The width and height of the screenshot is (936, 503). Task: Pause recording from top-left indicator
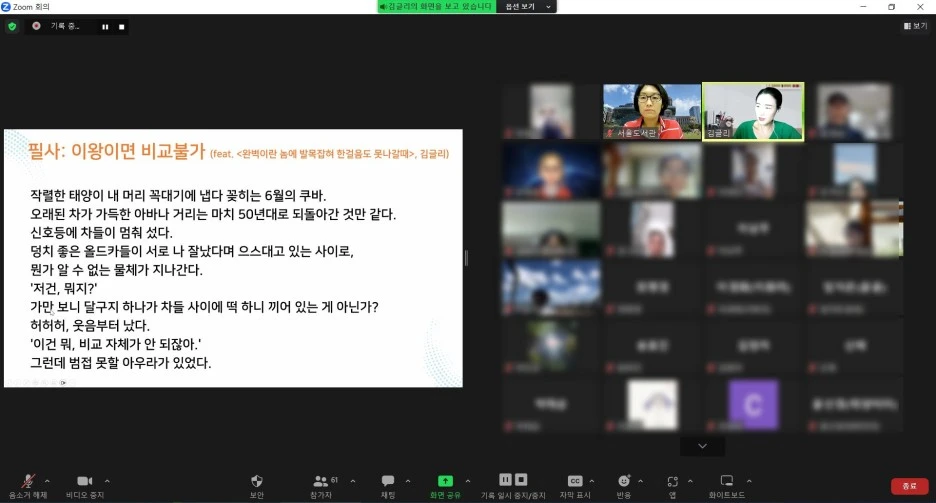point(105,27)
